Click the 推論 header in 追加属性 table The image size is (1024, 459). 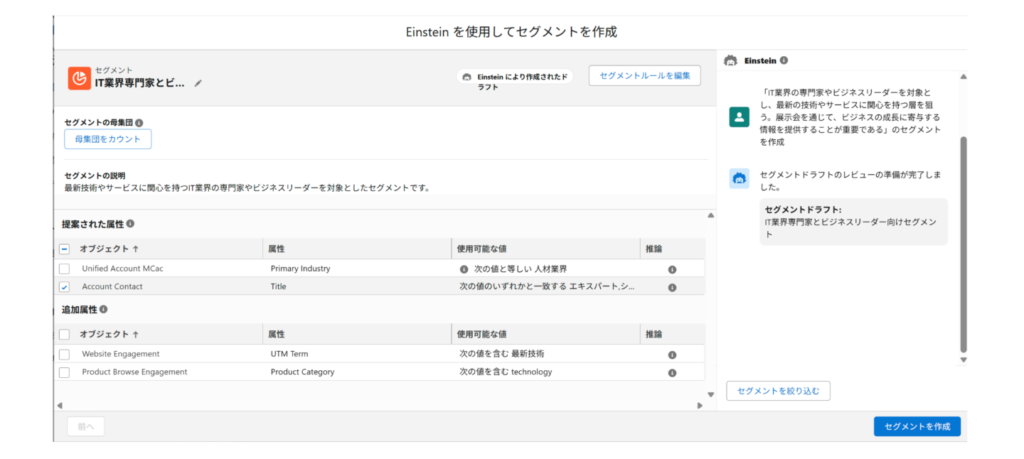click(x=654, y=334)
